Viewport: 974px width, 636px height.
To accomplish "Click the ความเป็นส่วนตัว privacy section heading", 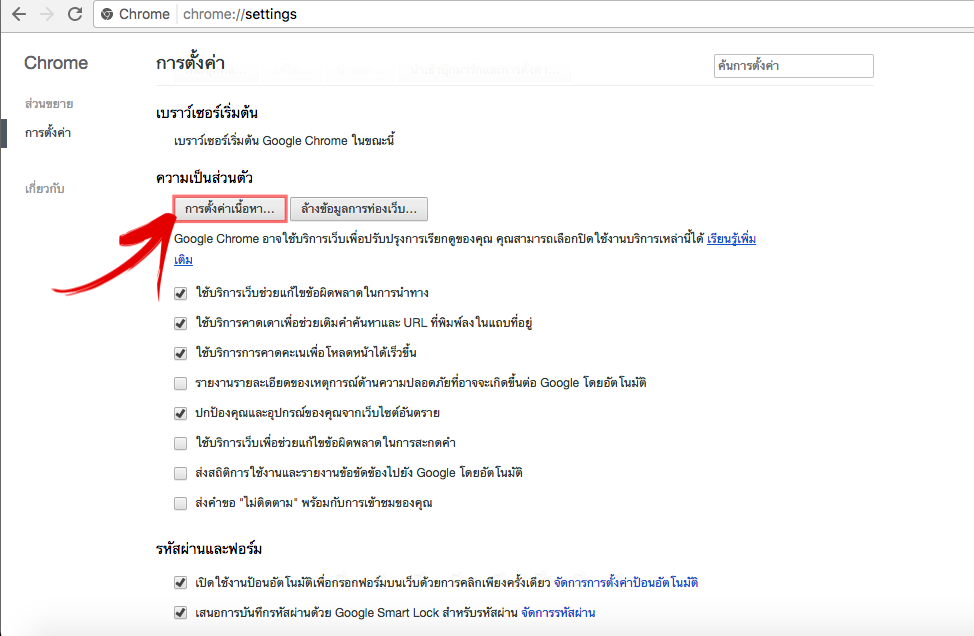I will (x=204, y=178).
